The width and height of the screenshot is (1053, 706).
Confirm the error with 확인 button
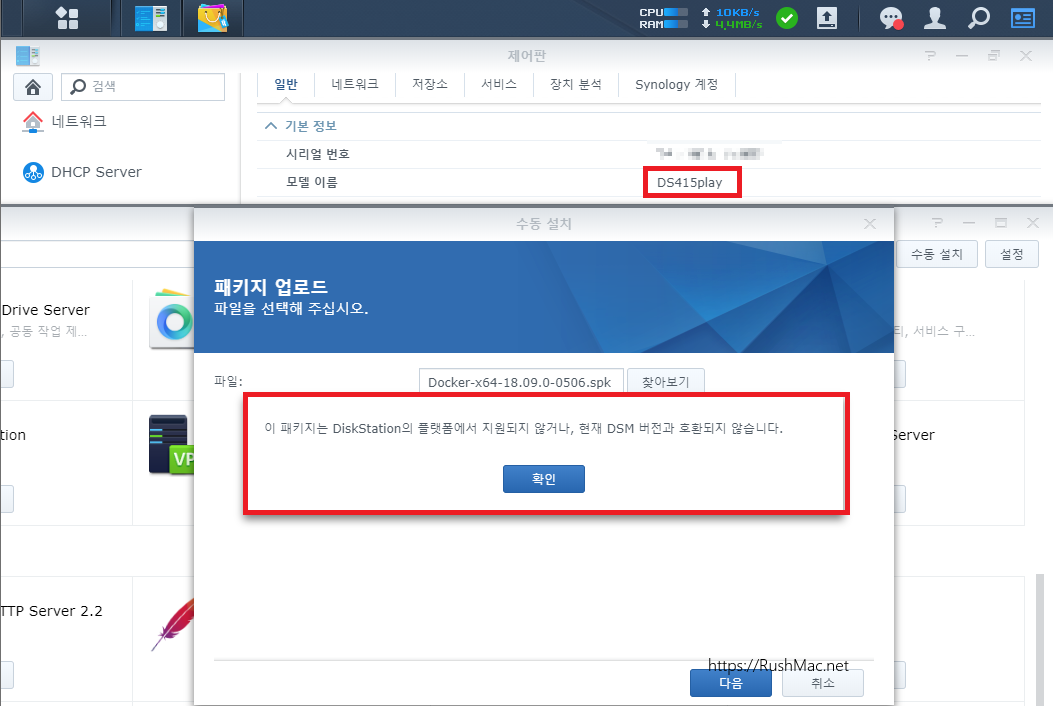(x=543, y=479)
